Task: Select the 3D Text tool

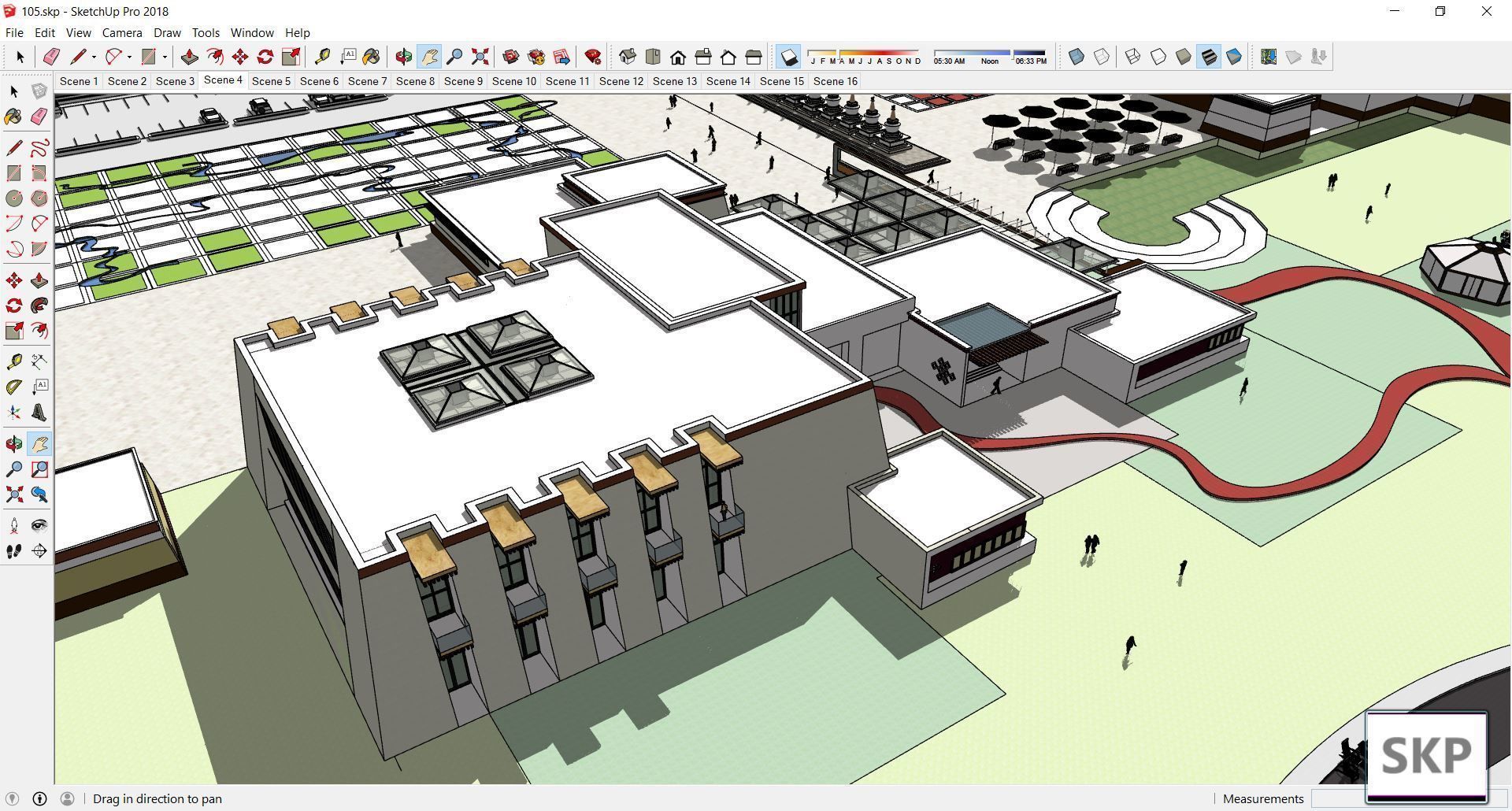Action: (39, 413)
